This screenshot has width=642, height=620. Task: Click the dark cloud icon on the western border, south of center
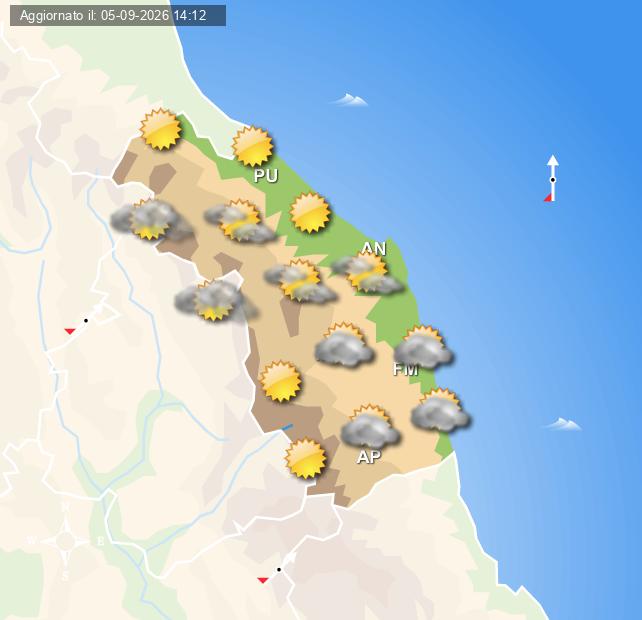point(216,301)
